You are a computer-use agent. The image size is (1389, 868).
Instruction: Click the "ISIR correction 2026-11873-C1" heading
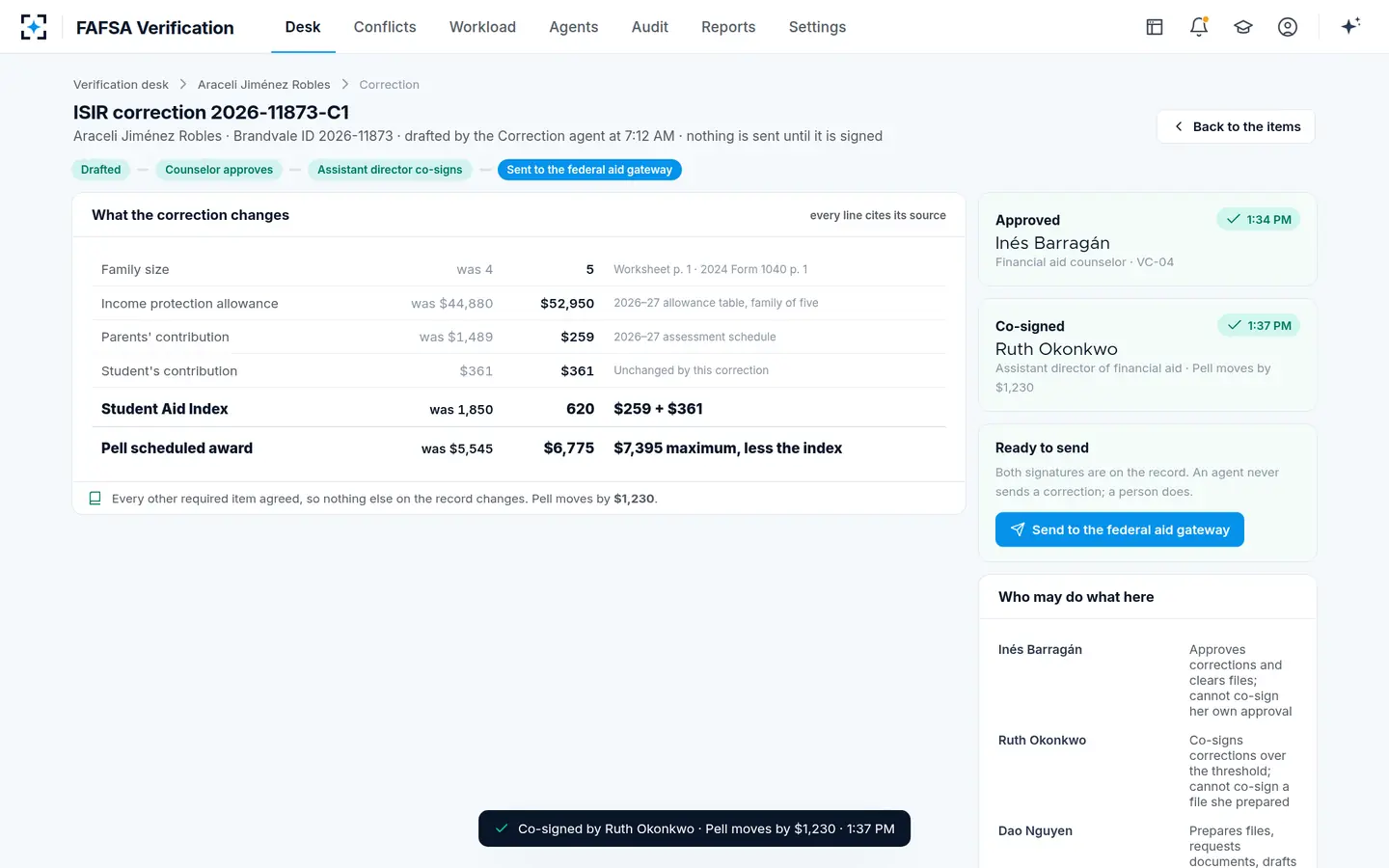[x=211, y=113]
